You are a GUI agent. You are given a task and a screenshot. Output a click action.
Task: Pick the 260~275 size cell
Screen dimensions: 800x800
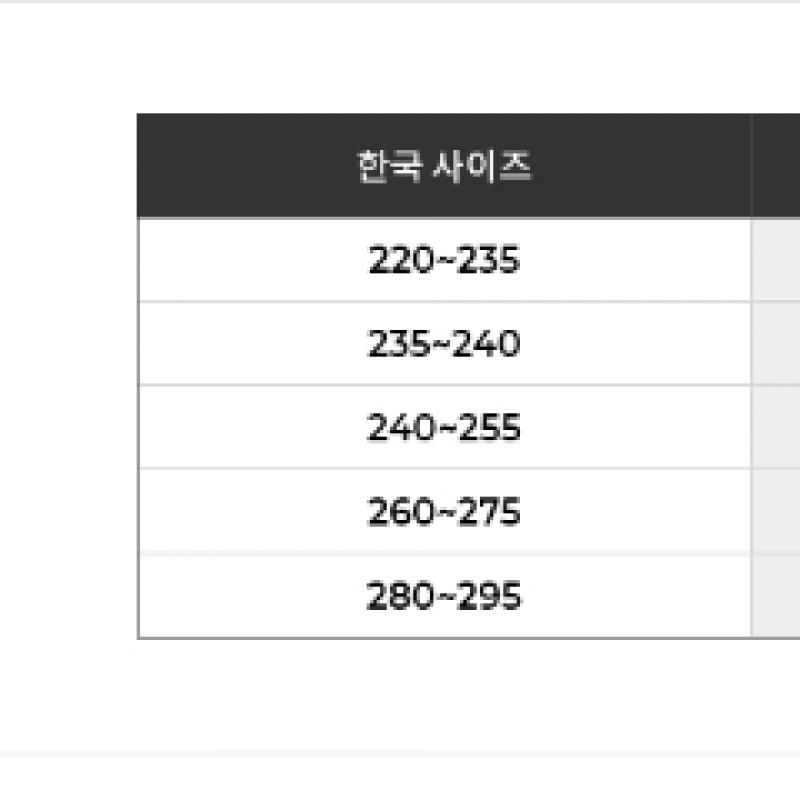(444, 512)
